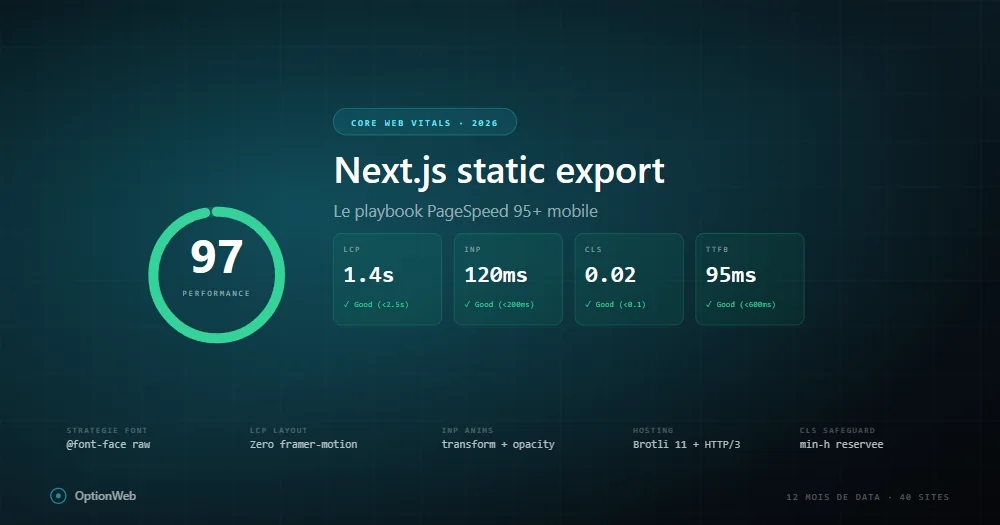The image size is (1000, 525).
Task: Click the CLS SAFEGUARD label
Action: (x=837, y=431)
